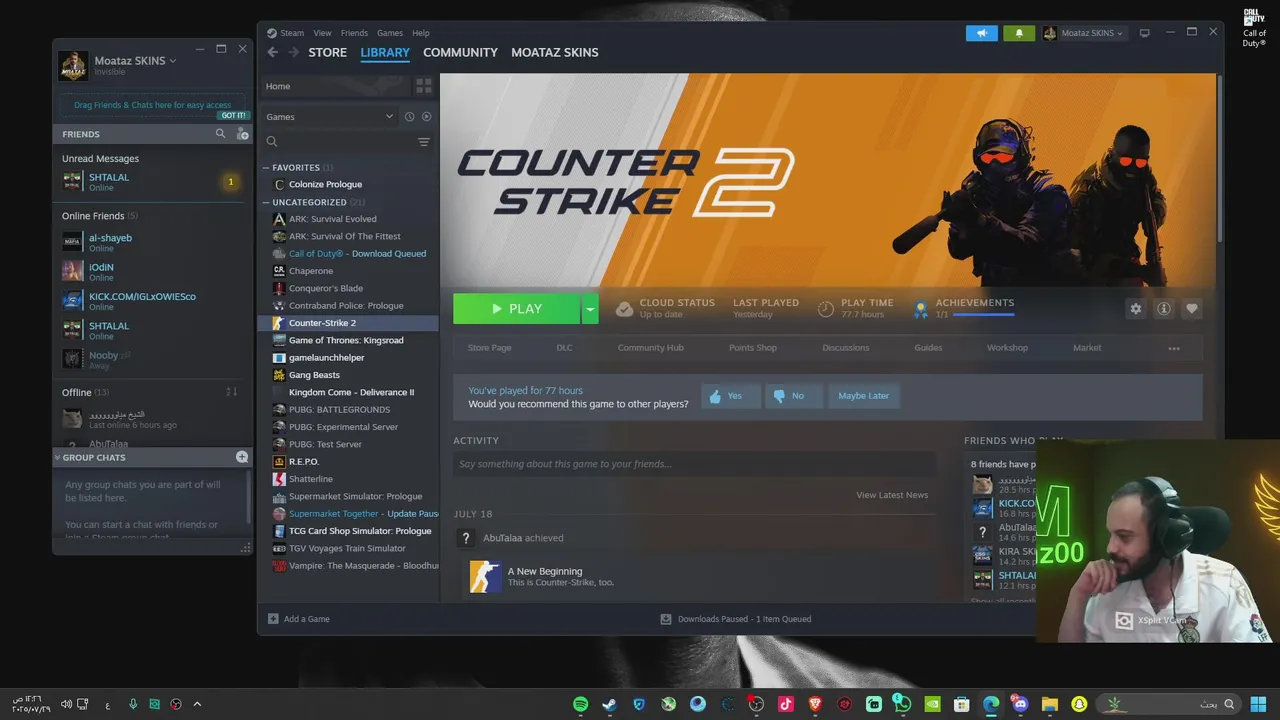Image resolution: width=1280 pixels, height=720 pixels.
Task: Open the dropdown arrow next to PLAY
Action: [x=590, y=309]
